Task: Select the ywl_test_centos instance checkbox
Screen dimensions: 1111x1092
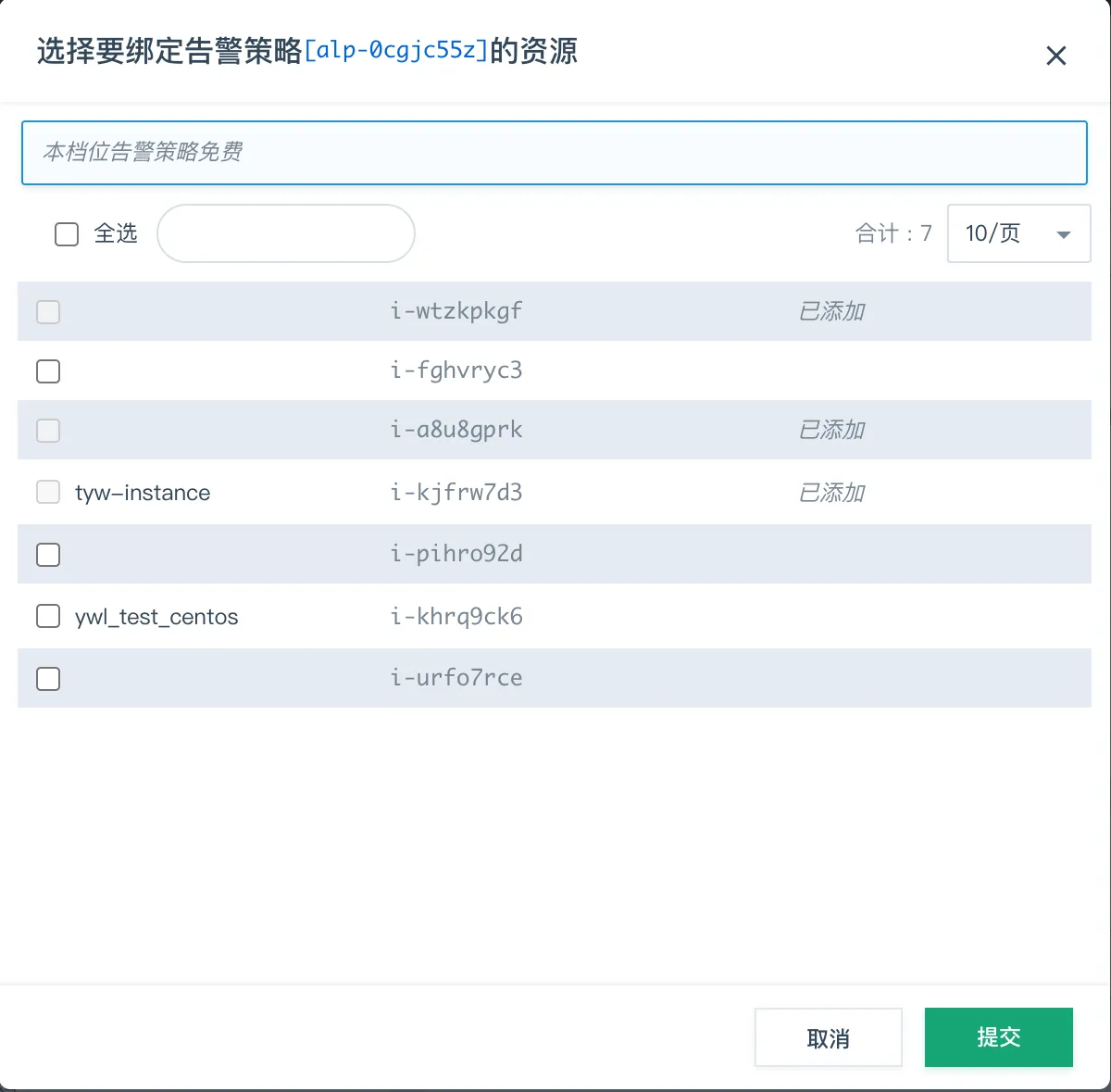Action: 48,617
